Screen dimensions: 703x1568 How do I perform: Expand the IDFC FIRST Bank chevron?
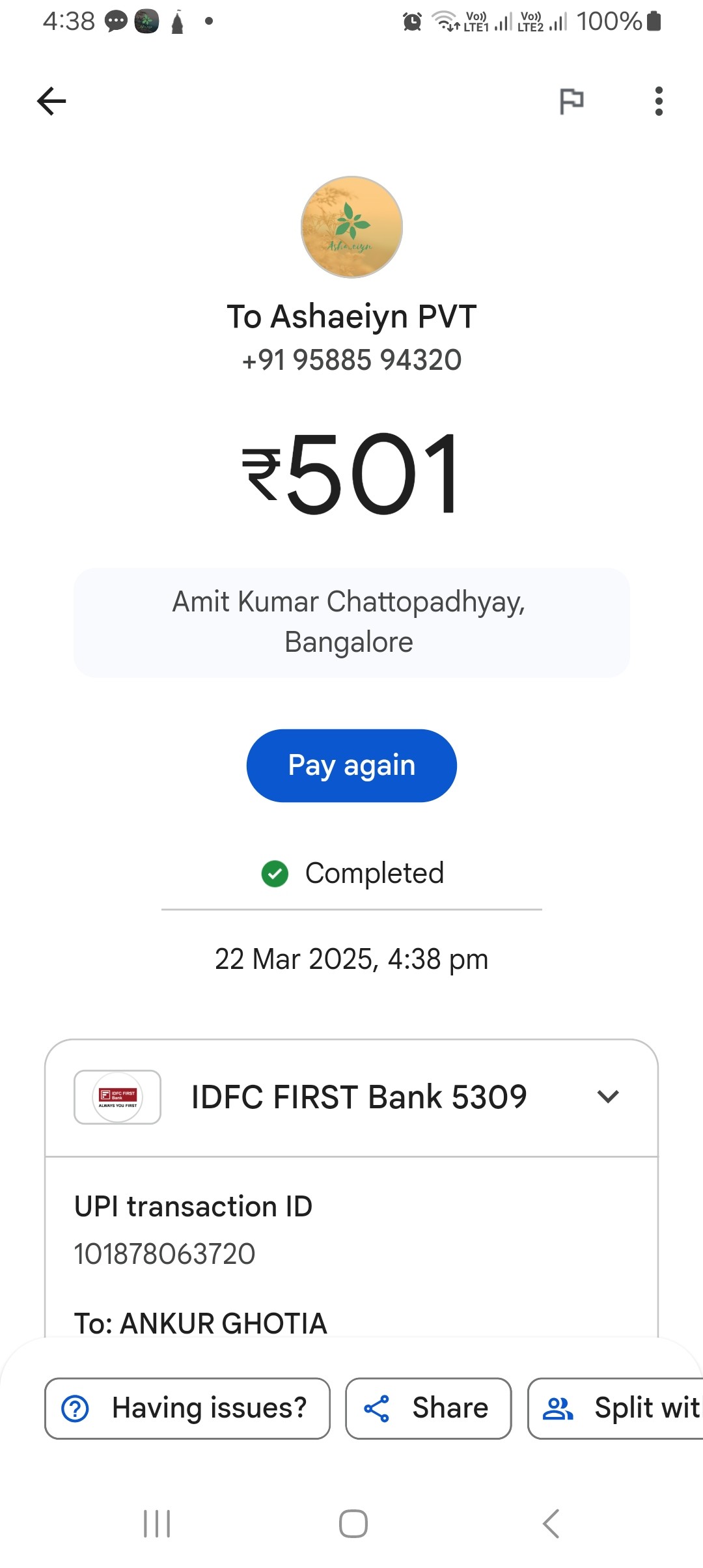point(608,1097)
